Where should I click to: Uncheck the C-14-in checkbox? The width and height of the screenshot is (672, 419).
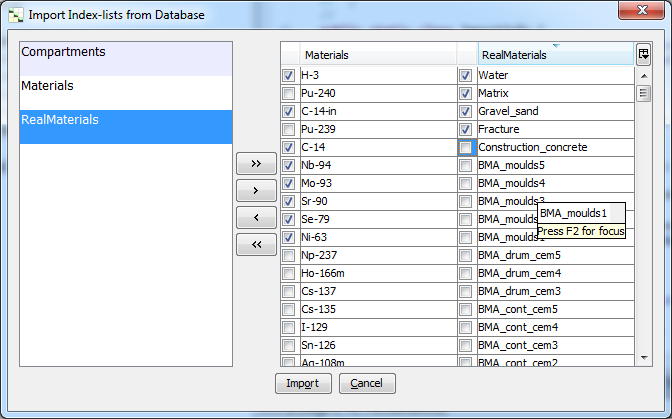point(288,112)
